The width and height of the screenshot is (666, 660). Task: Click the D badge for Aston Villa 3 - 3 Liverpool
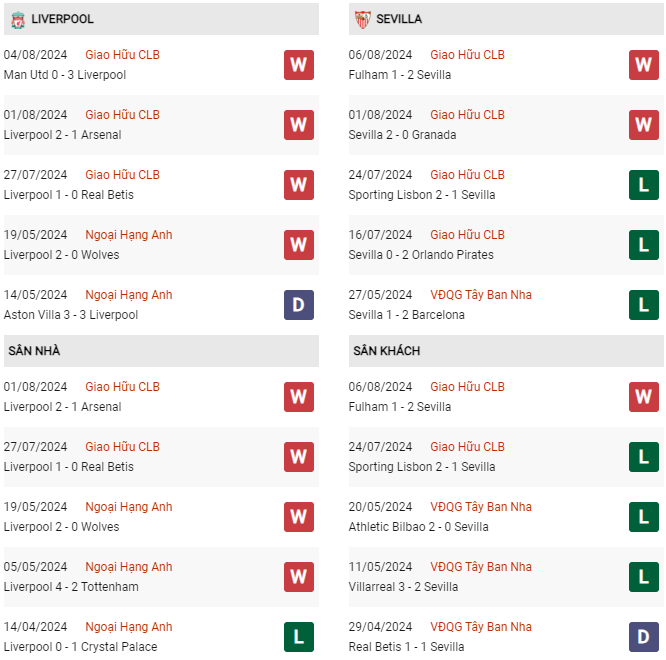(298, 305)
